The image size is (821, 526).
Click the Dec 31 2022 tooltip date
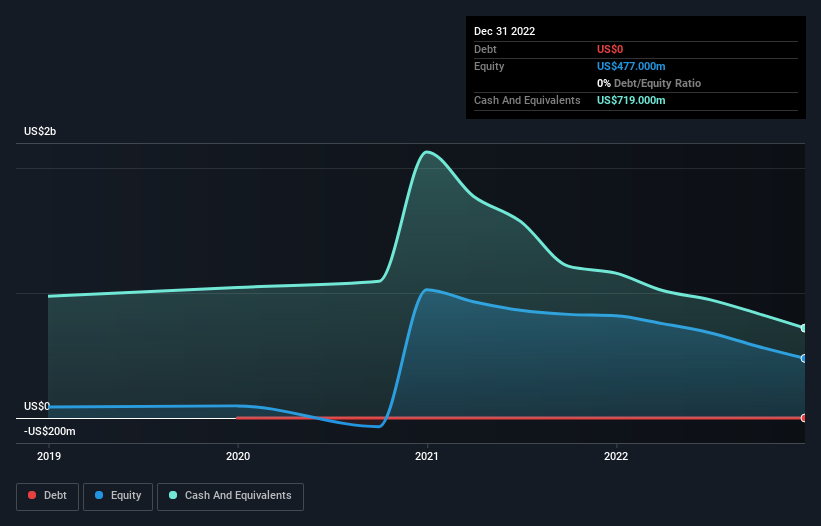point(504,31)
